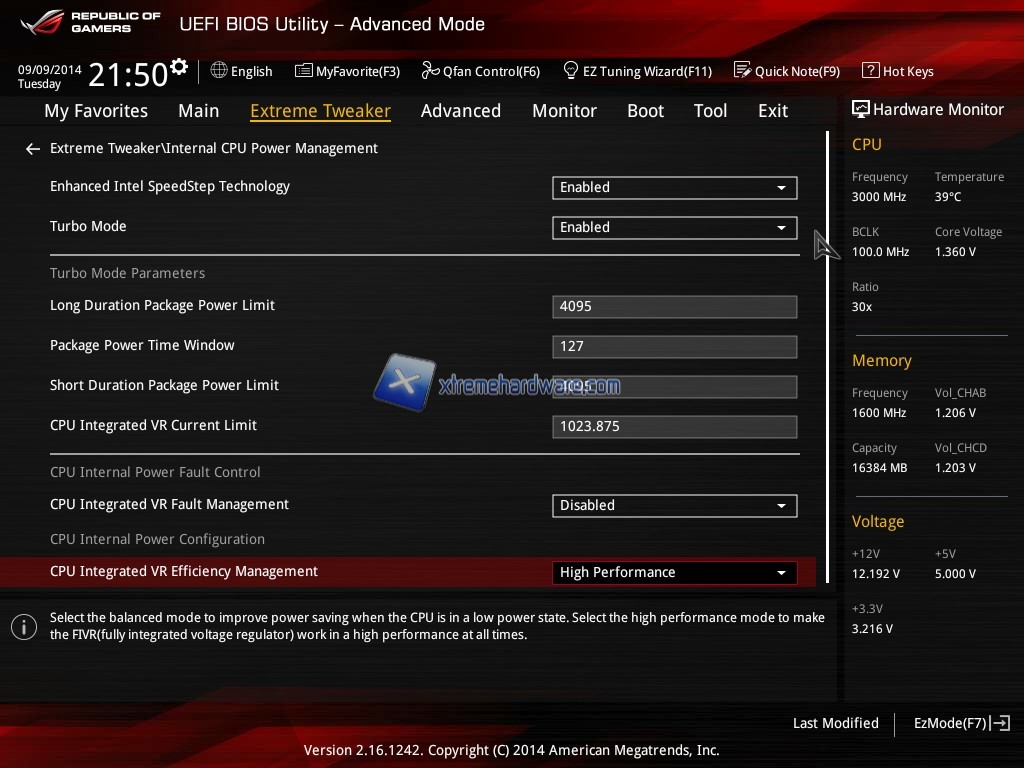Go to the Boot tab
This screenshot has height=768, width=1024.
[645, 111]
